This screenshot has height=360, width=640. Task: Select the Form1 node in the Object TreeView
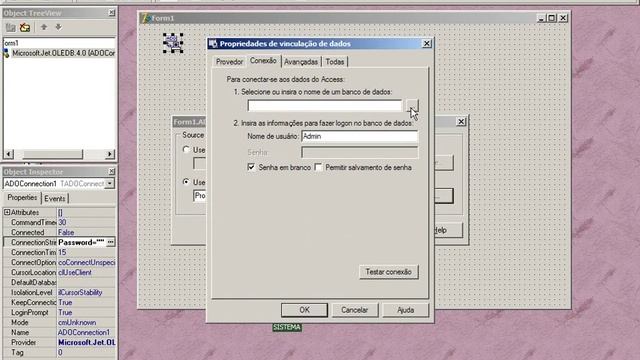(11, 43)
